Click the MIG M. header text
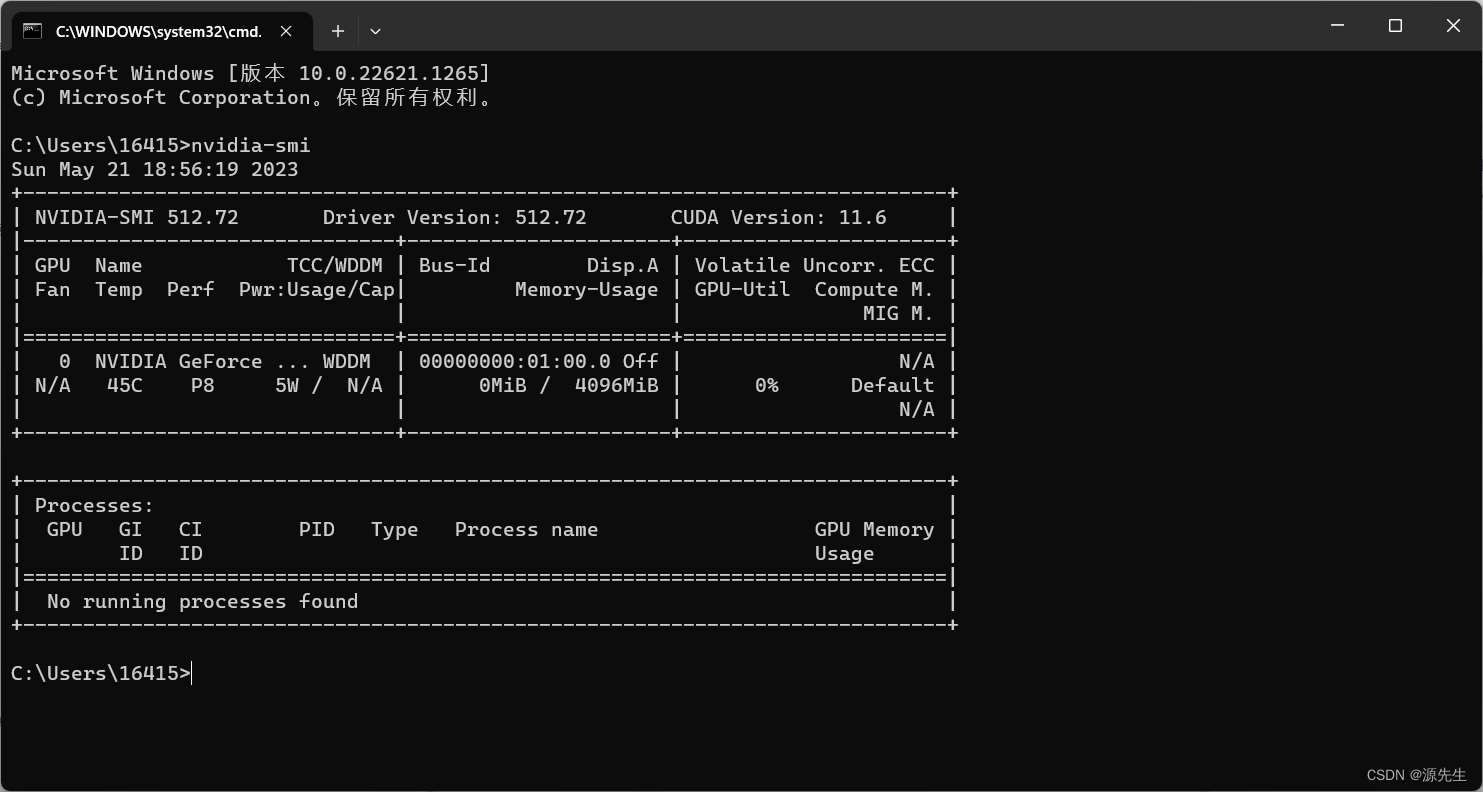The width and height of the screenshot is (1483, 792). pos(899,313)
